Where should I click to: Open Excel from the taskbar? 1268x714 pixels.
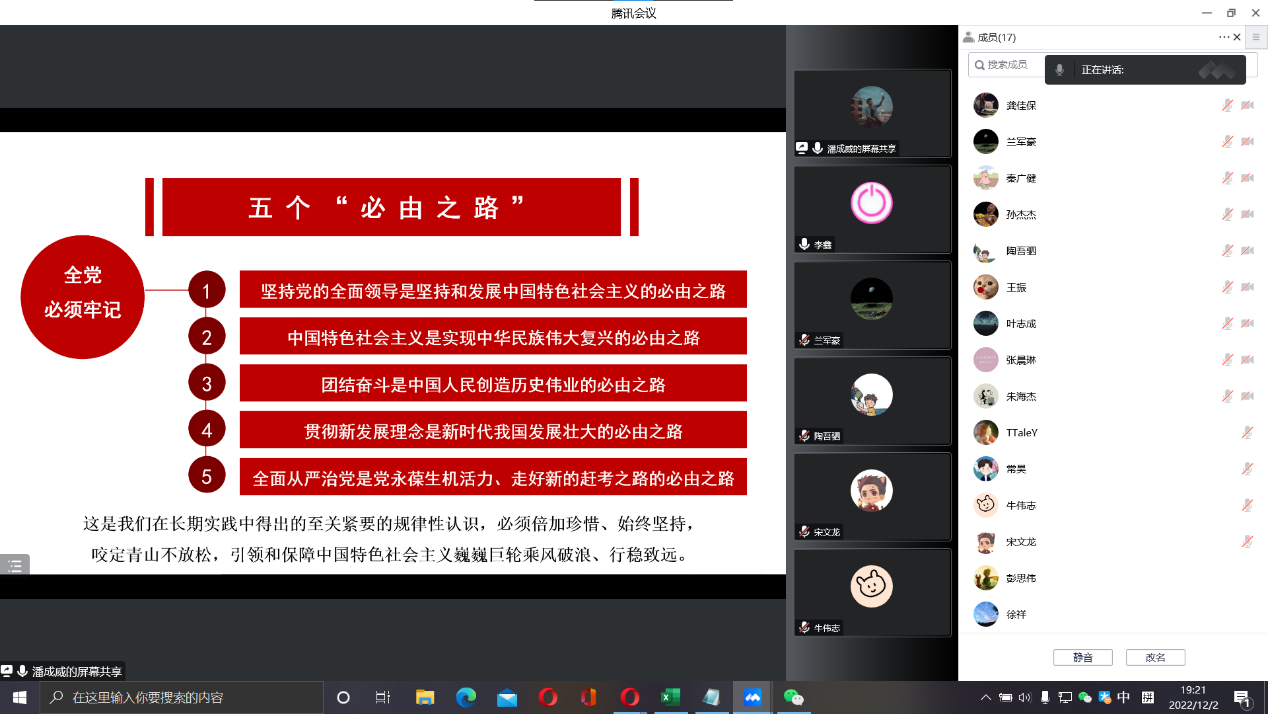point(670,697)
